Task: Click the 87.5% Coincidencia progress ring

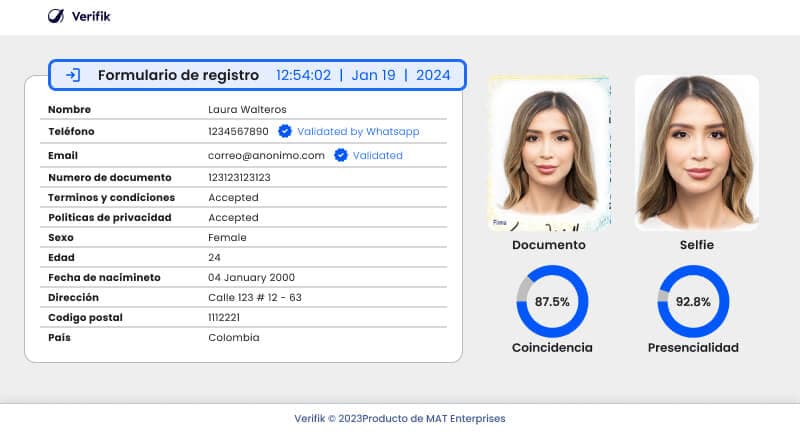Action: pos(552,301)
